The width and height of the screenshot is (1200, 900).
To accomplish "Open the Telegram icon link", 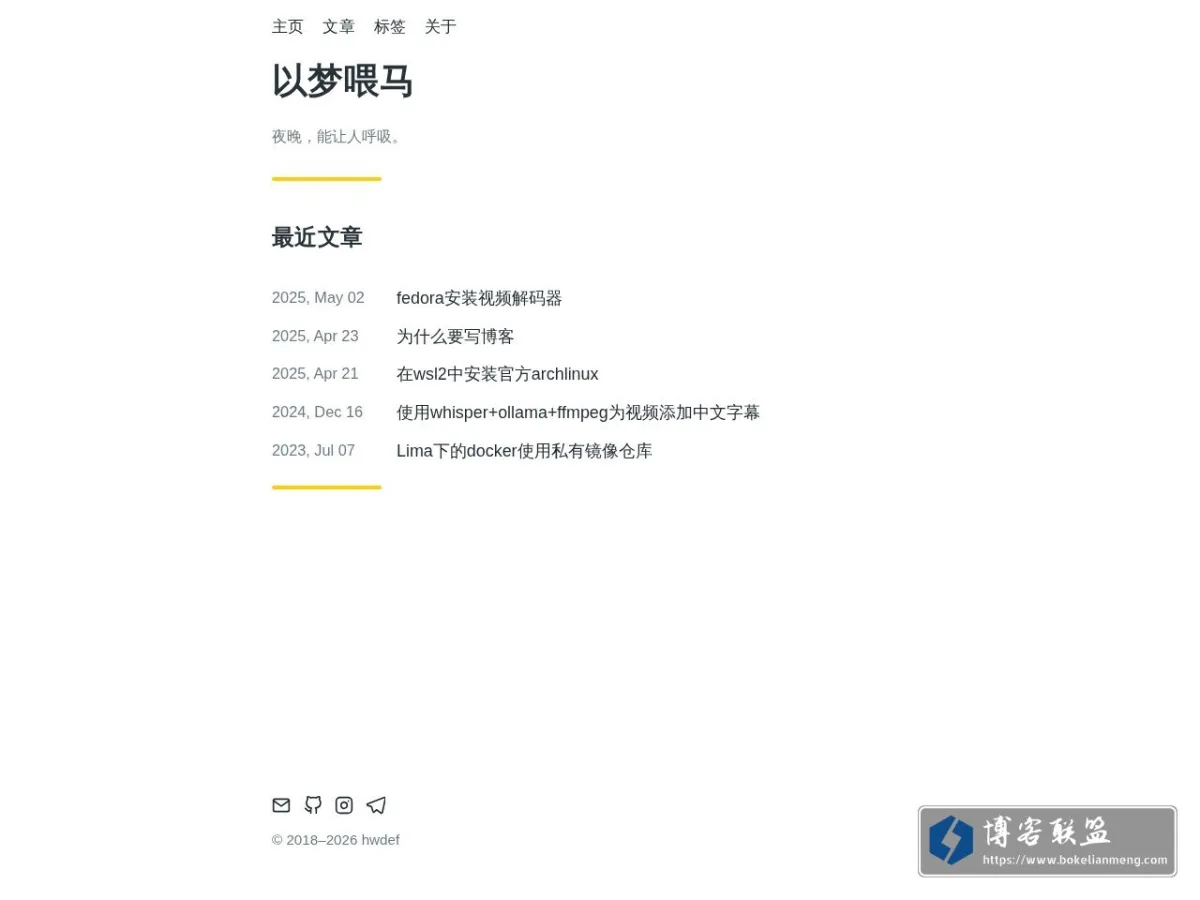I will click(x=376, y=805).
